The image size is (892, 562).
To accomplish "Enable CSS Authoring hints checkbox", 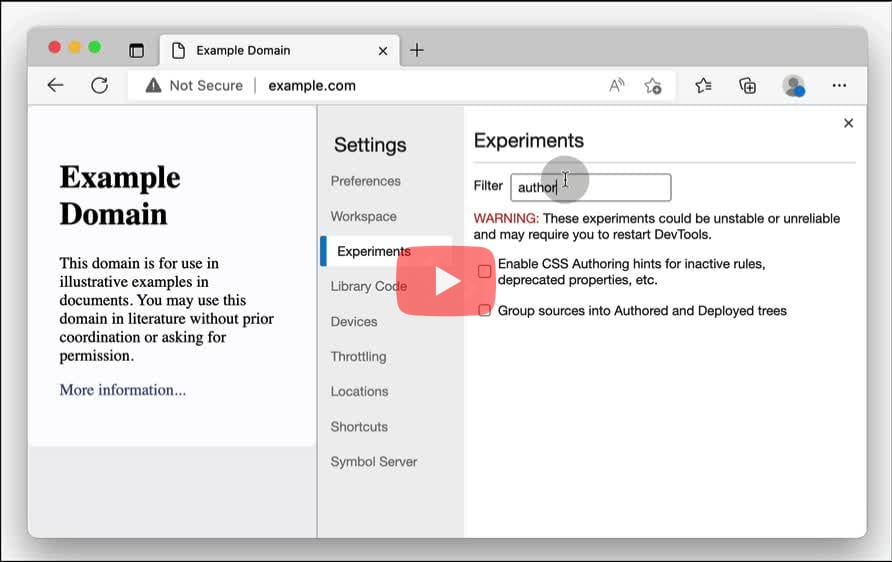I will [485, 271].
